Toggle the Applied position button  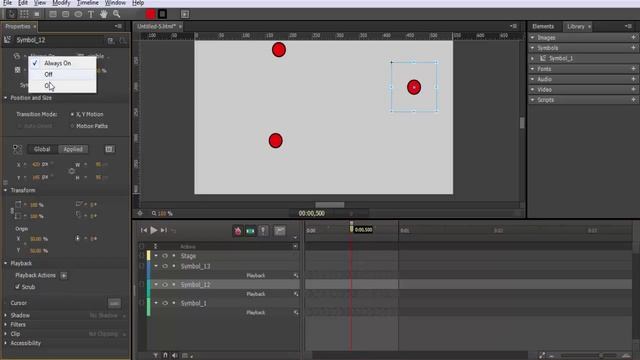coord(73,149)
